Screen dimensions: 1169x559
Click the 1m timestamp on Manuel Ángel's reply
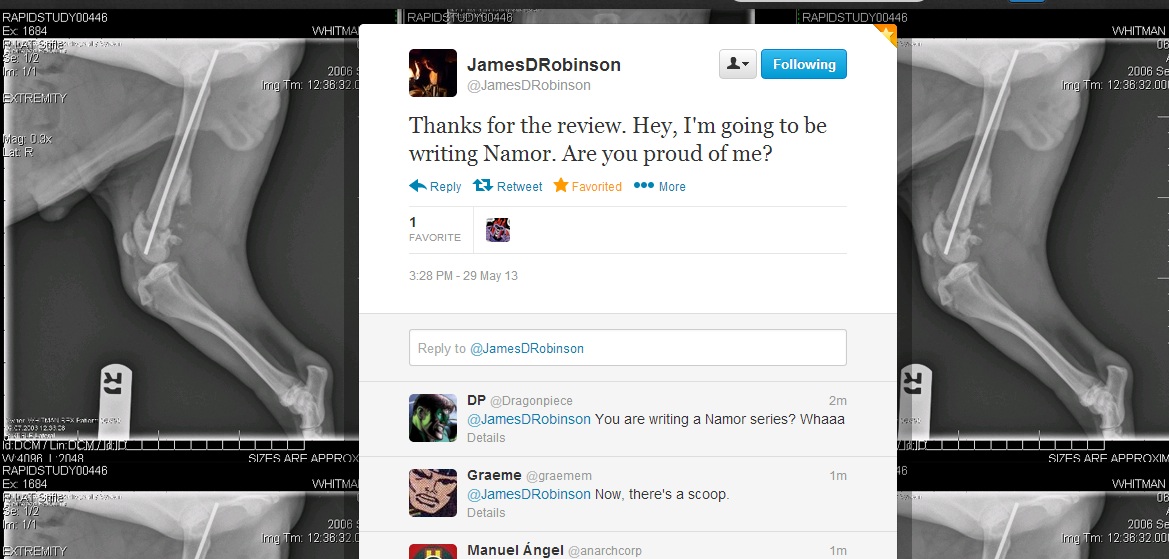838,551
